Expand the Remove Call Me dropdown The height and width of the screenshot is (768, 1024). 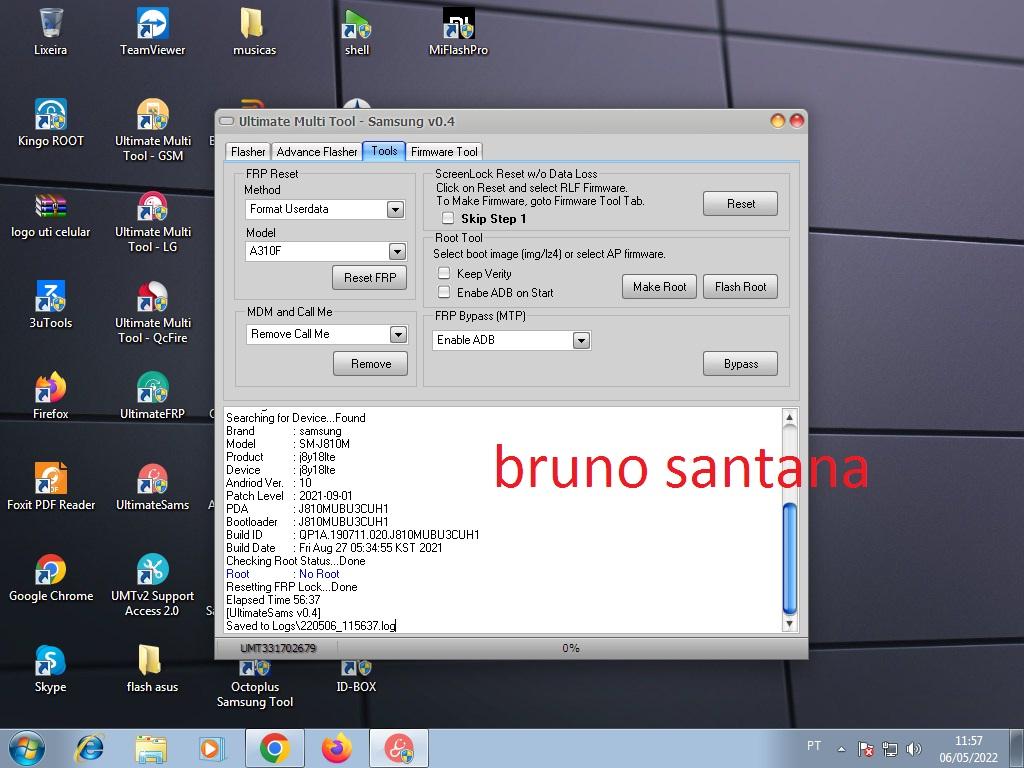click(398, 334)
